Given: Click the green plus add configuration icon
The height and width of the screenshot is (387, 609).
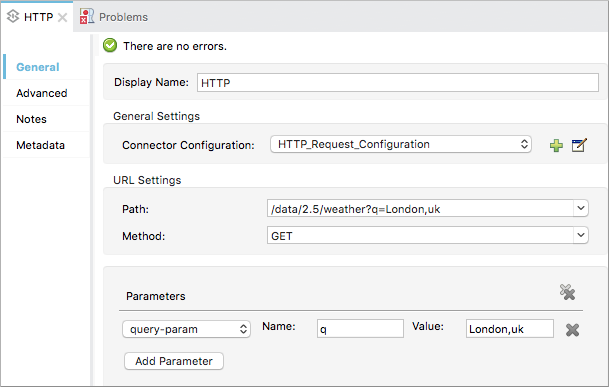Looking at the screenshot, I should (x=556, y=145).
